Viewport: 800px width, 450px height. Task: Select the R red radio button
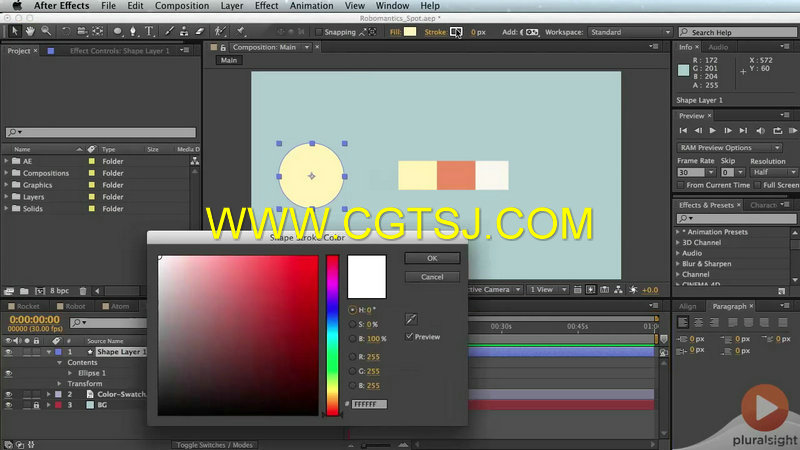pos(353,357)
